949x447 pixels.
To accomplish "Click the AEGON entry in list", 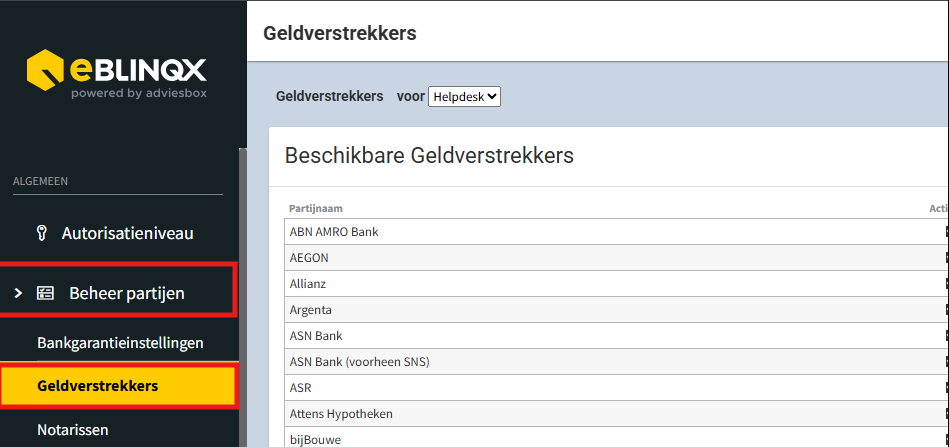I will coord(309,258).
